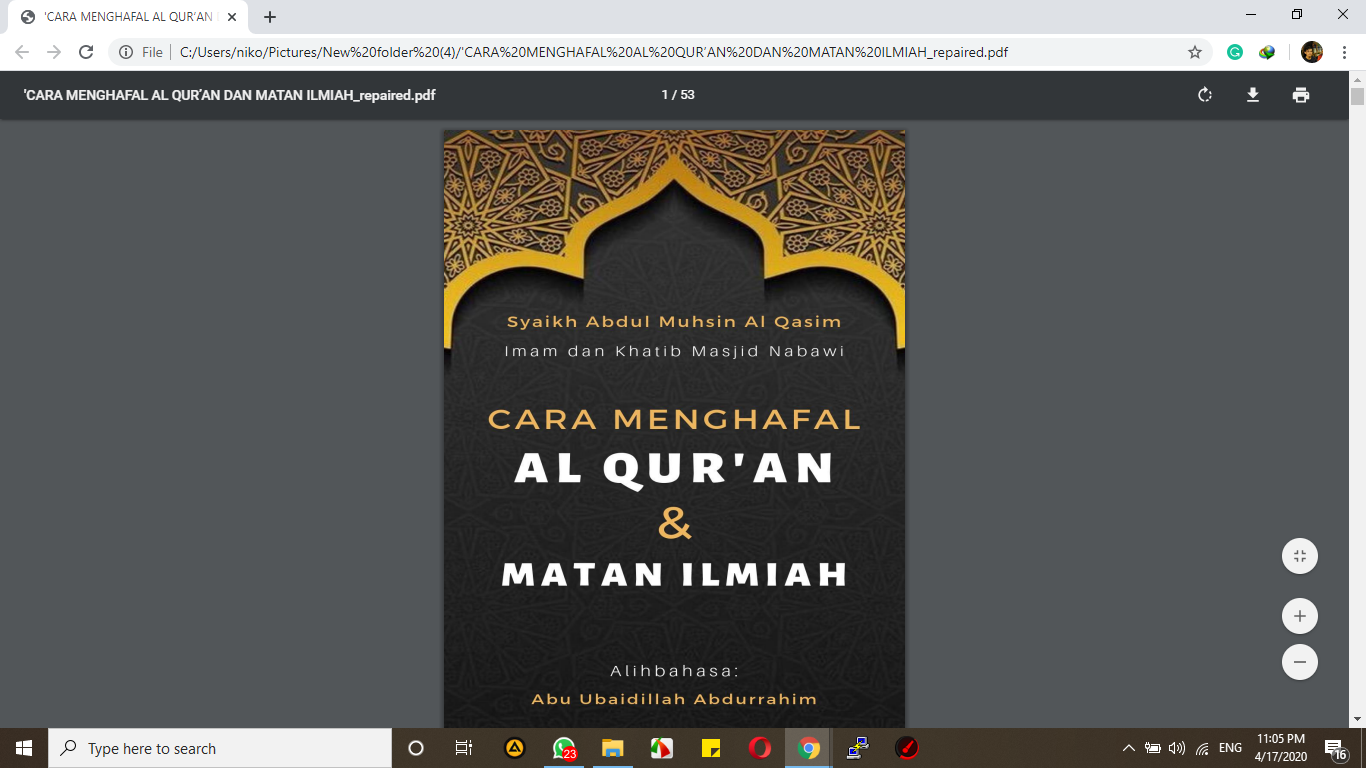Show hidden system tray icons

coord(1129,748)
